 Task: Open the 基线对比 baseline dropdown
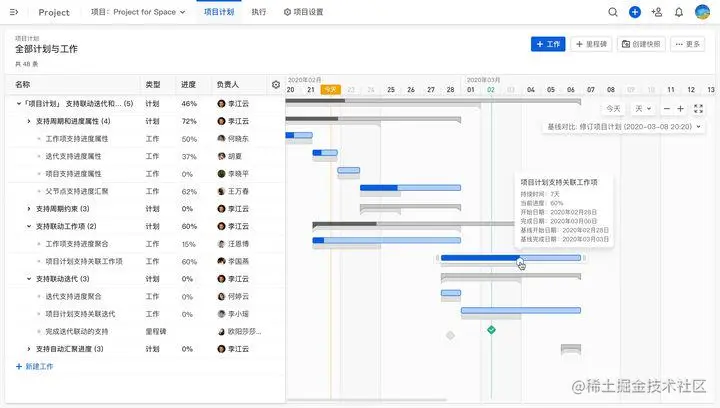pos(624,127)
